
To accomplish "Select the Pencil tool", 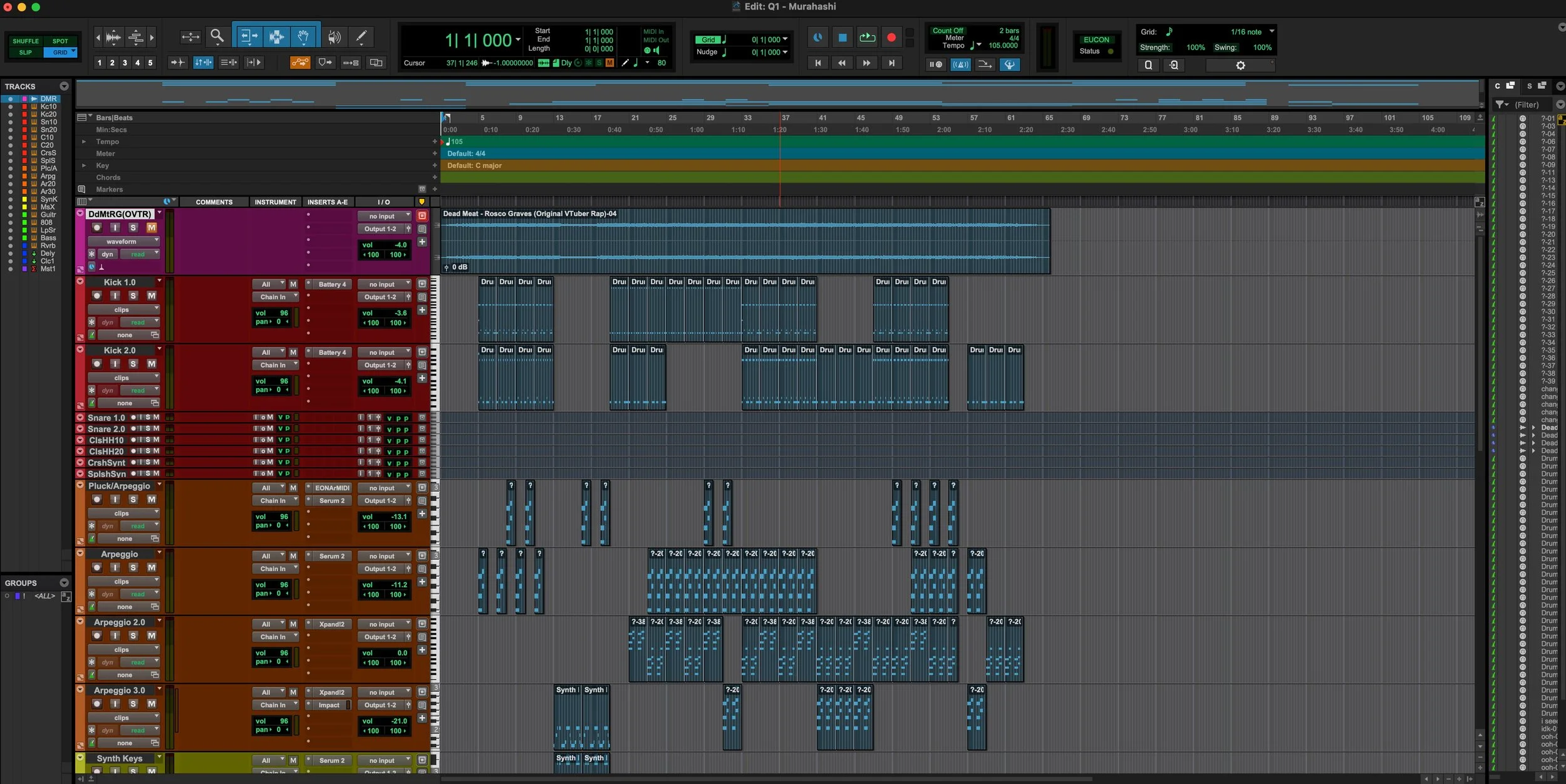I will pyautogui.click(x=361, y=36).
